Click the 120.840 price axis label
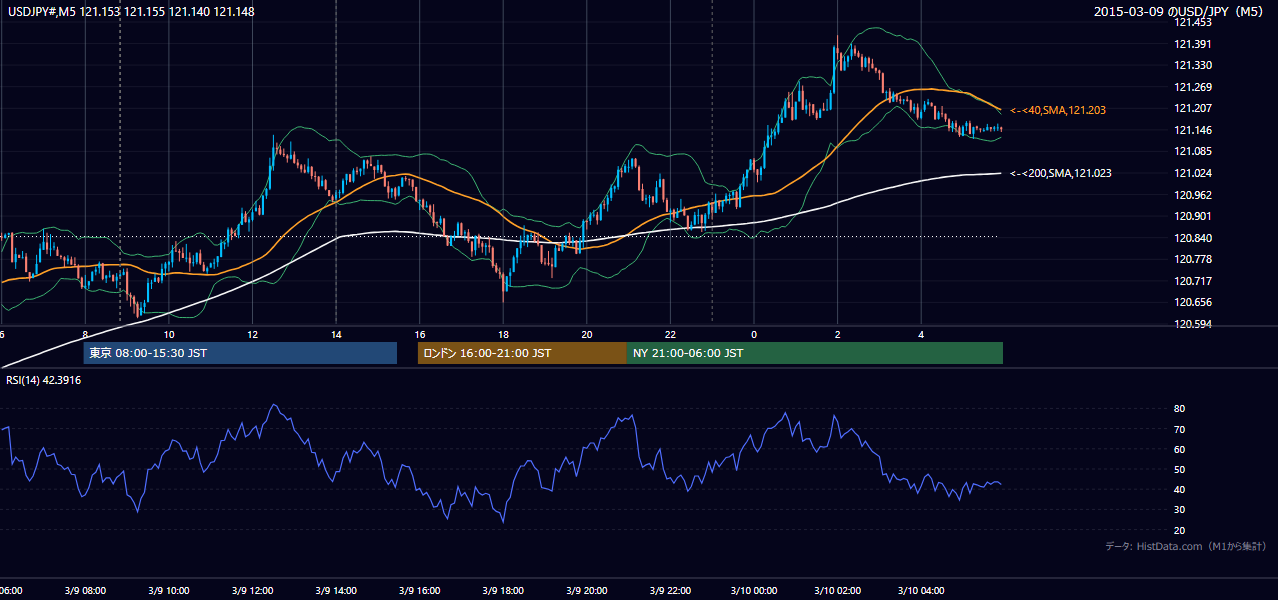This screenshot has width=1278, height=600. pos(1193,238)
